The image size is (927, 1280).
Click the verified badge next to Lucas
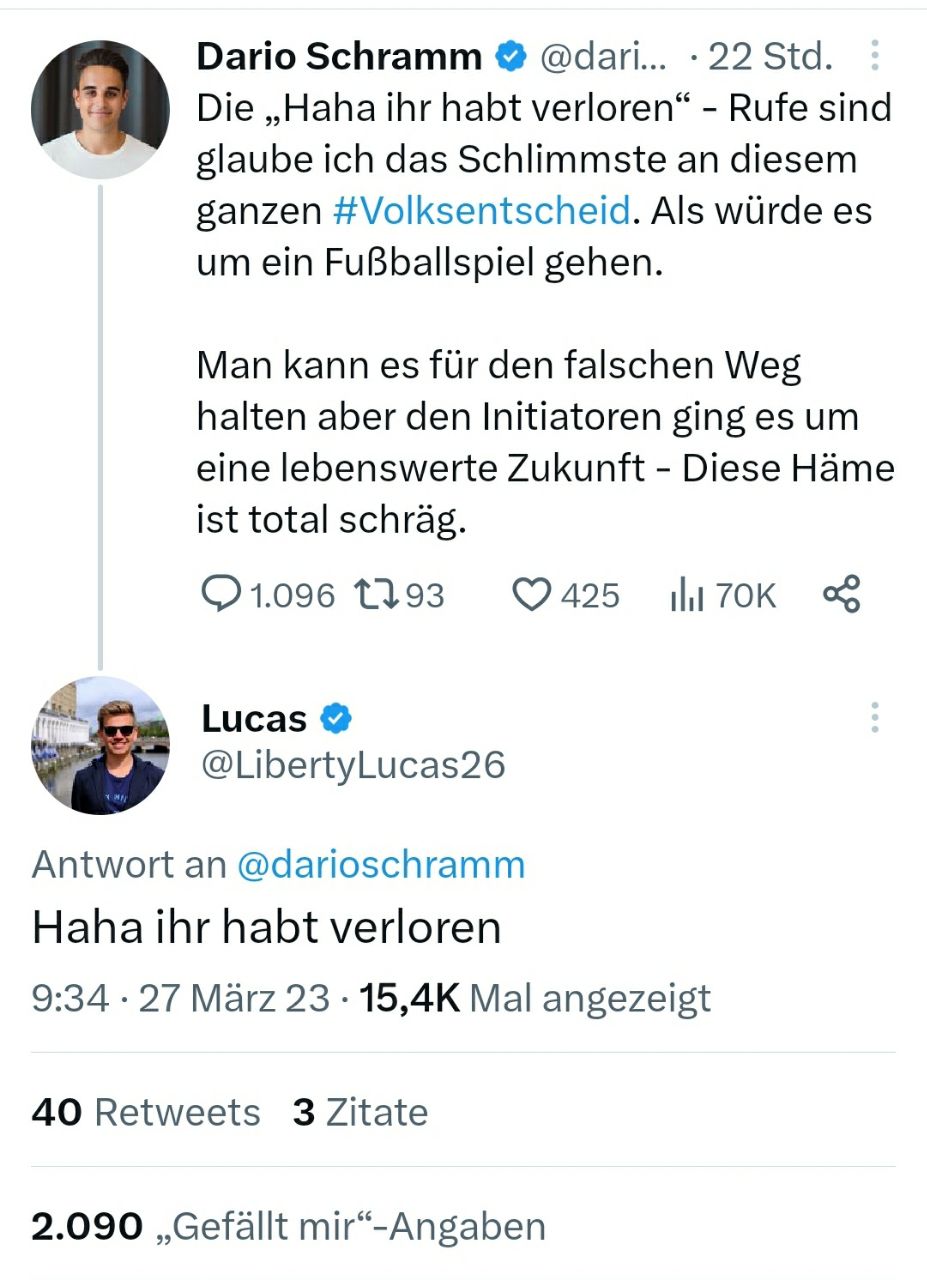click(335, 718)
